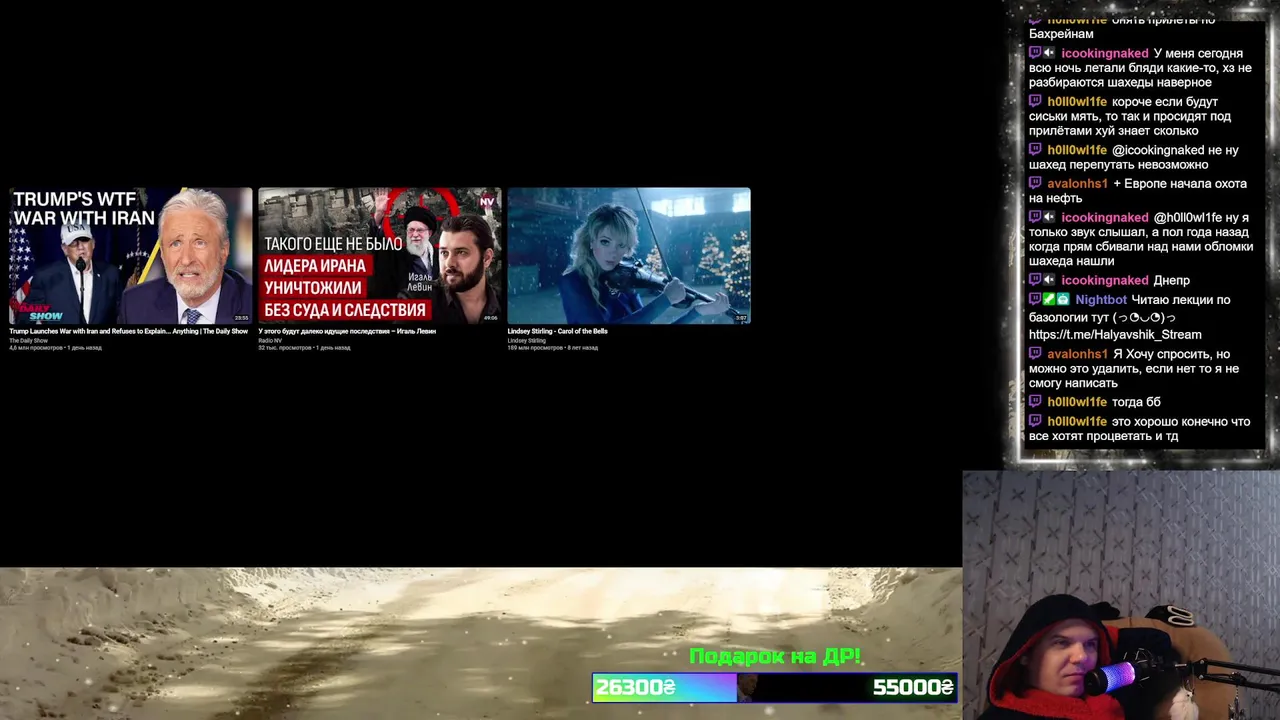This screenshot has height=720, width=1280.
Task: Click speaker badge beside icookingnaked 'У меня сегодня' message
Action: [x=1049, y=53]
